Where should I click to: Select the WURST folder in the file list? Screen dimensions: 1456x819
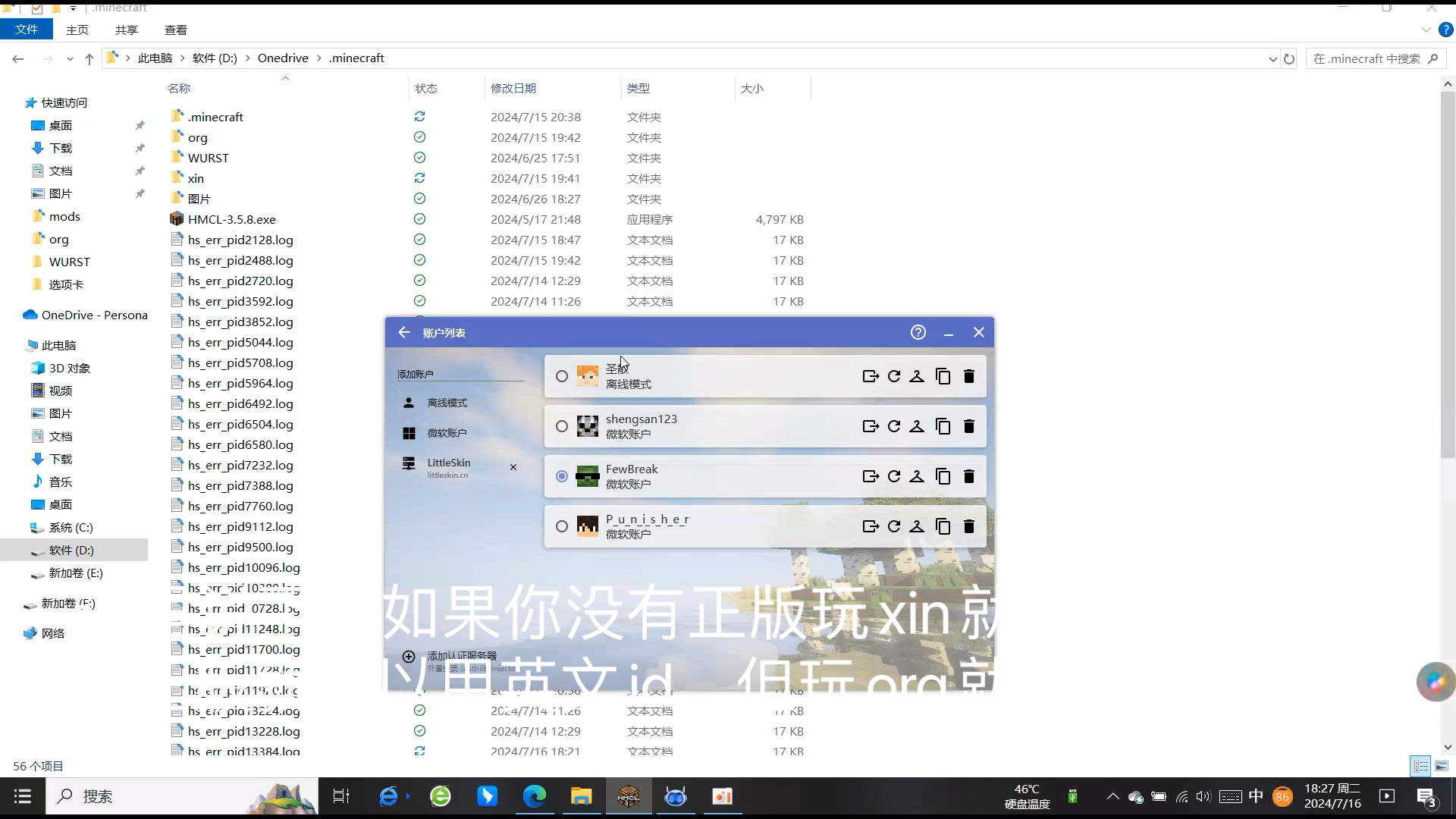(x=208, y=158)
